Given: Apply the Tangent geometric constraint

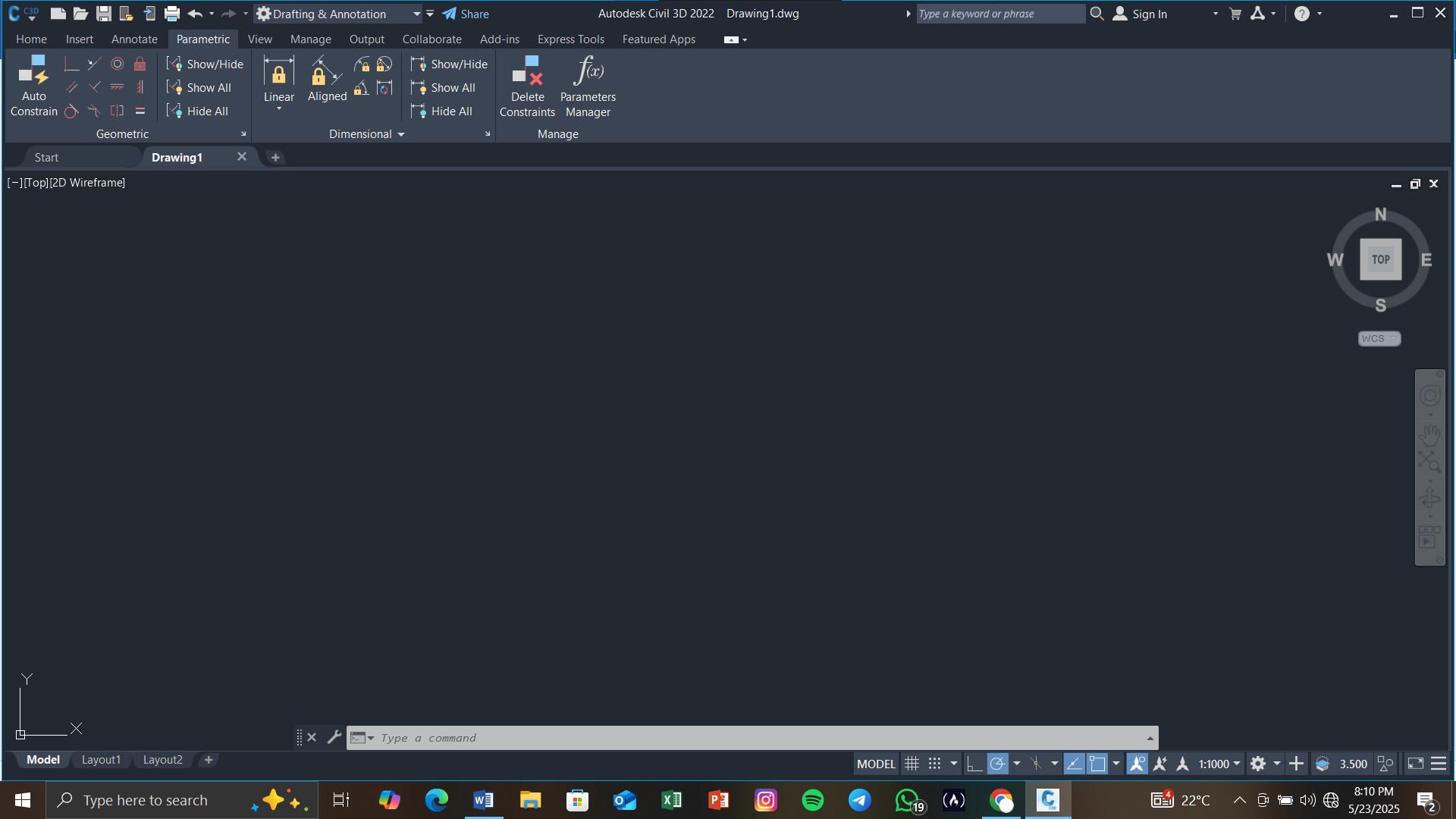Looking at the screenshot, I should click(71, 111).
